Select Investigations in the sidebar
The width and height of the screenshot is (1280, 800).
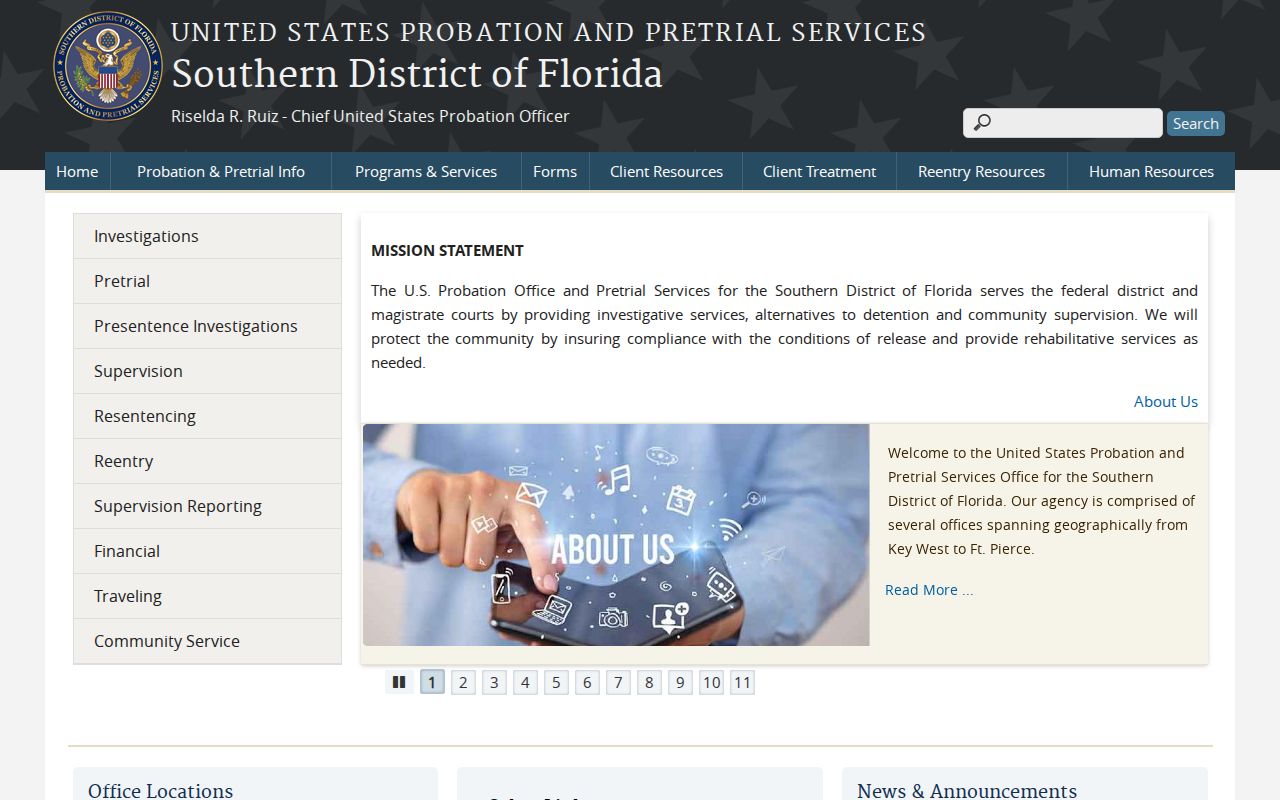[207, 236]
